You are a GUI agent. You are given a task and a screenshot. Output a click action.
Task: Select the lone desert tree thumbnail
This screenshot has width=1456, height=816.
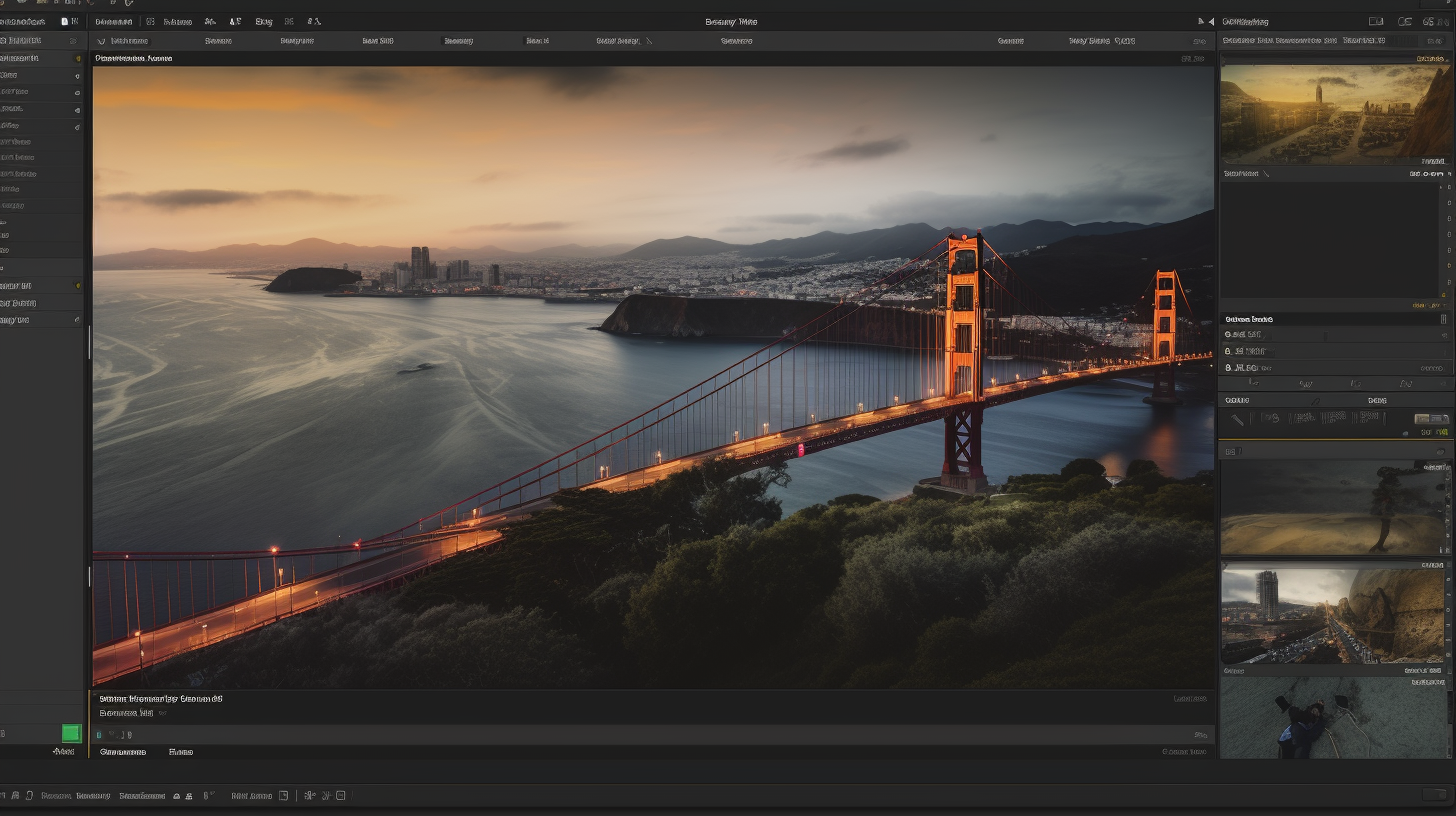coord(1334,508)
